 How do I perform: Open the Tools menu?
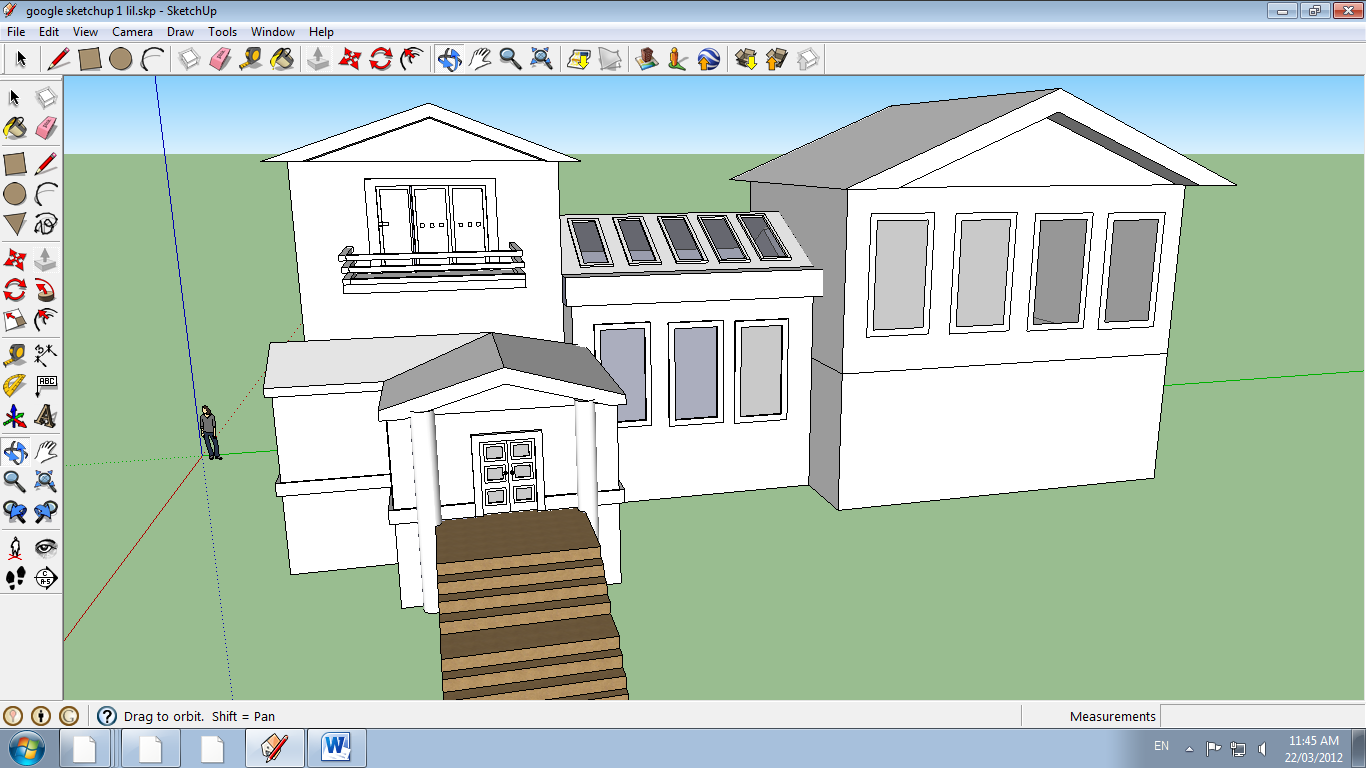point(222,32)
